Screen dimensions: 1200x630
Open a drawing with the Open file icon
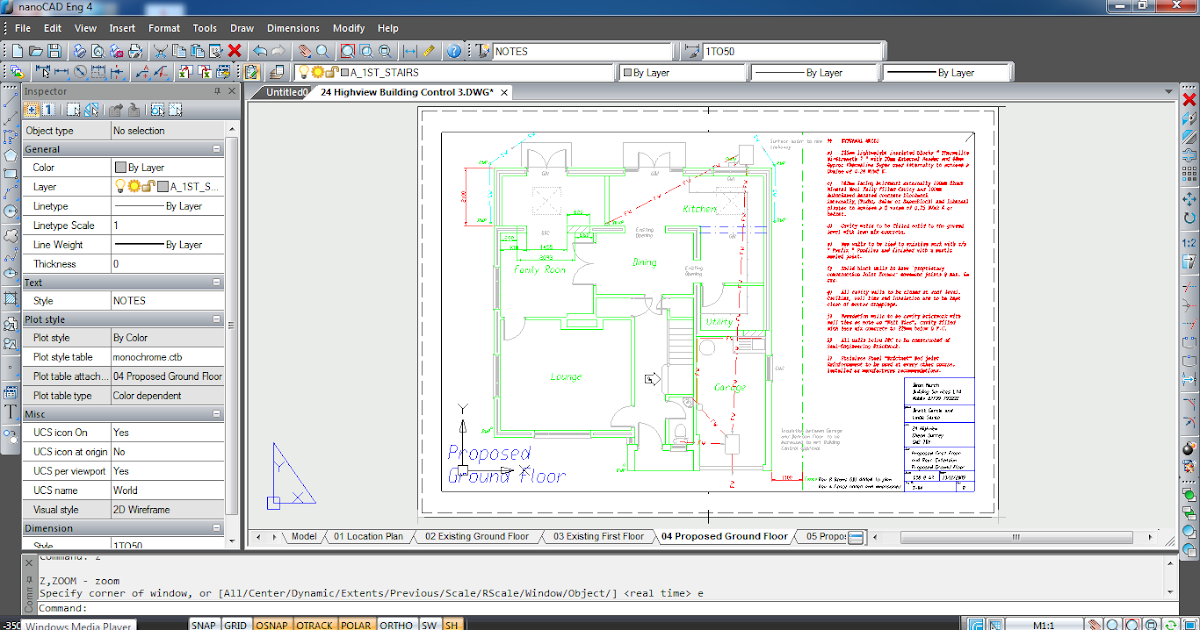click(37, 51)
